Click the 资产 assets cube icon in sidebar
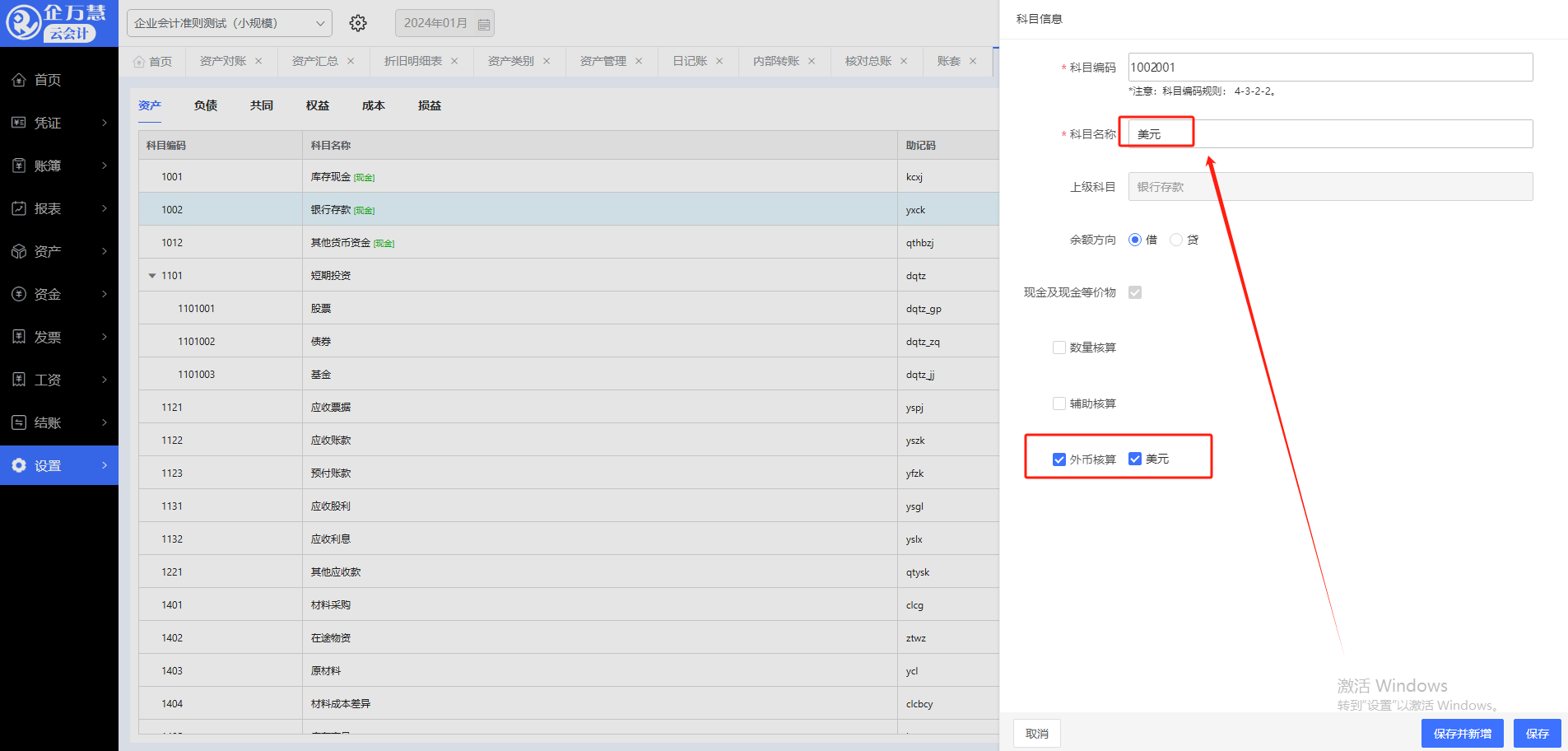 pos(19,251)
